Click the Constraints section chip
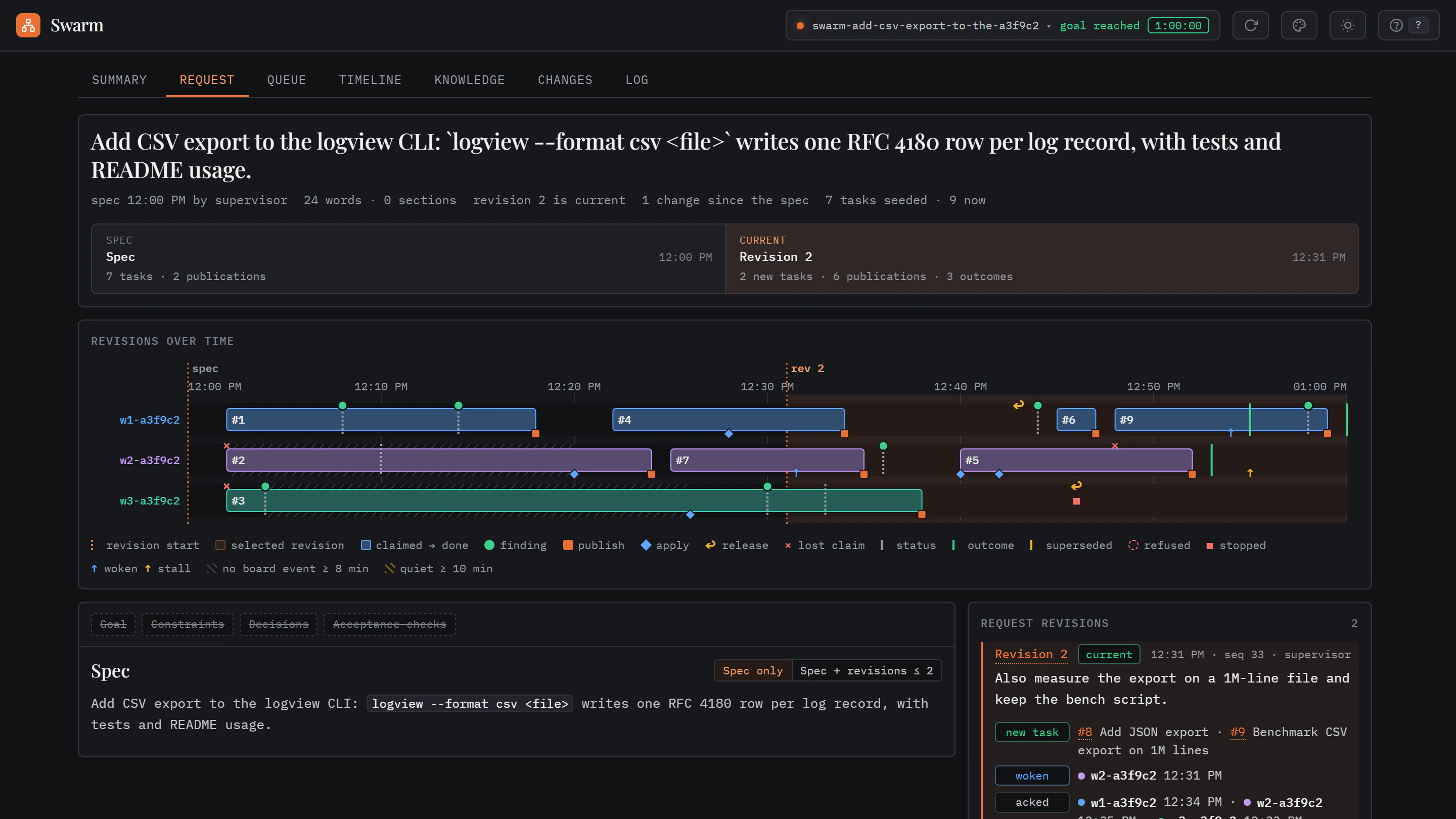1456x819 pixels. coord(188,624)
